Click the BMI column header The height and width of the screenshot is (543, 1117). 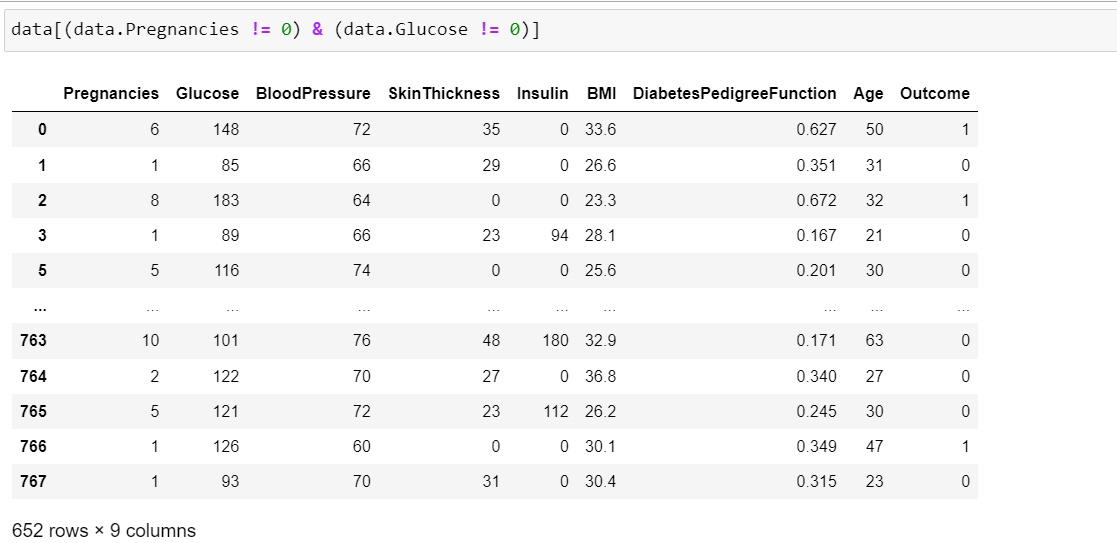[601, 93]
